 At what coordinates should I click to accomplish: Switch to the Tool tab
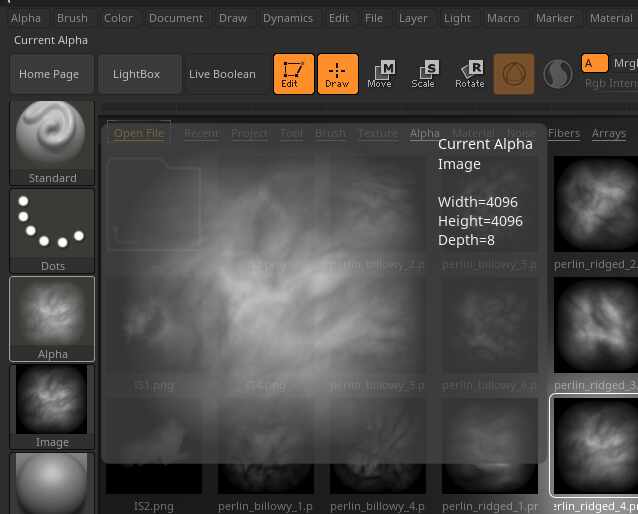click(x=291, y=133)
